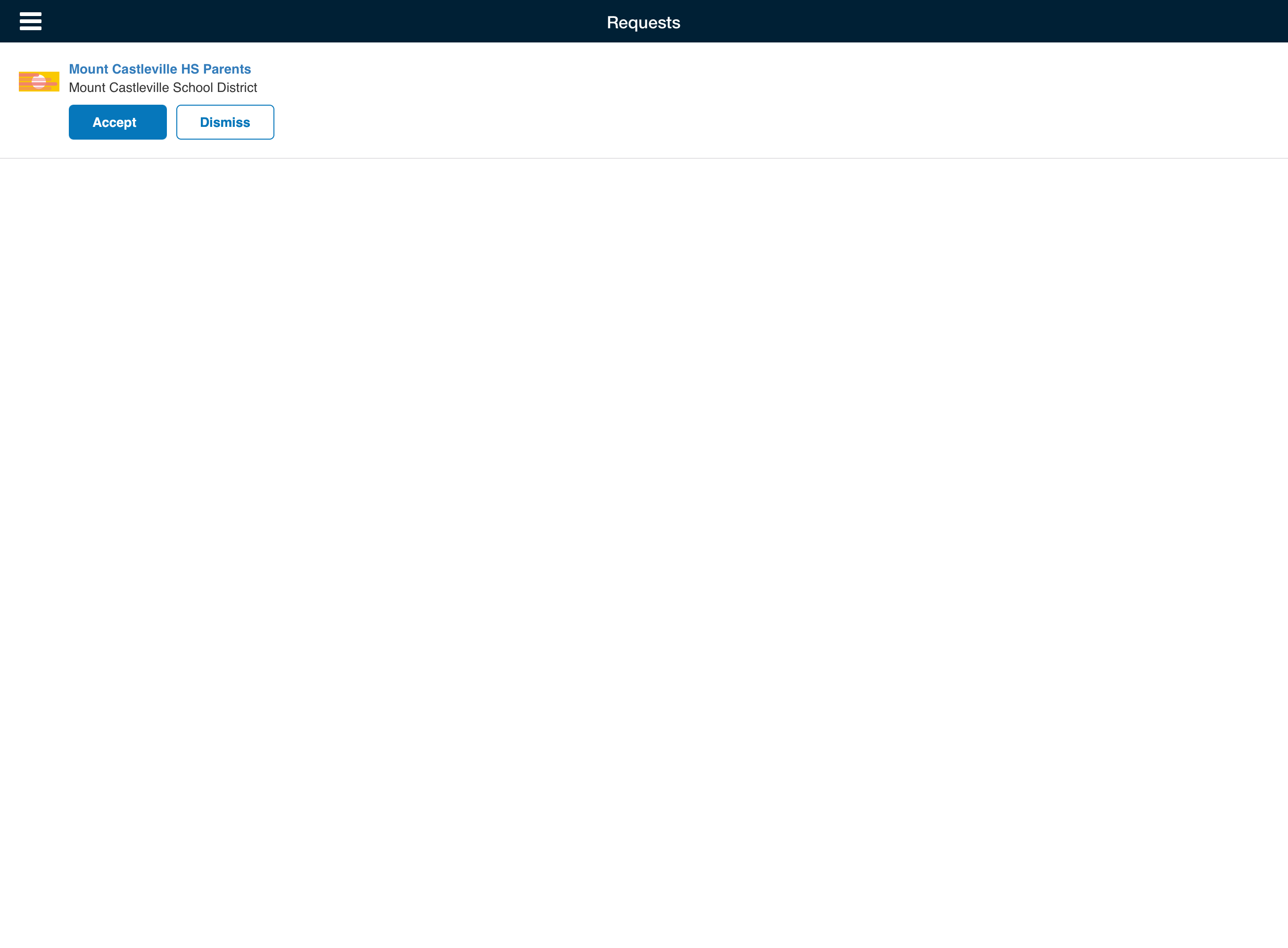This screenshot has width=1288, height=948.
Task: Join Mount Castleville HS Parents via Accept
Action: click(x=117, y=122)
